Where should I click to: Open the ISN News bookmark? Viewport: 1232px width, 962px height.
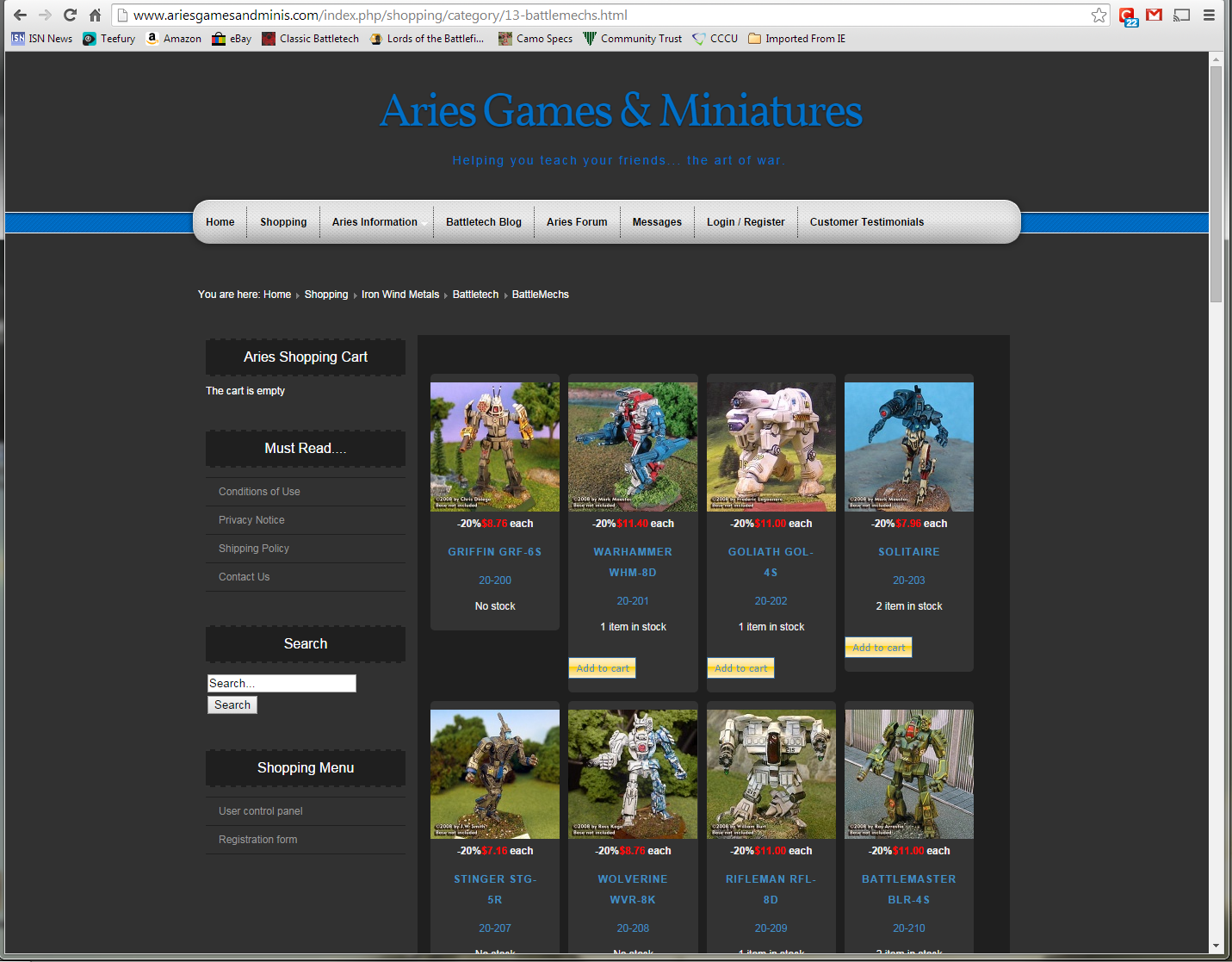click(x=42, y=39)
